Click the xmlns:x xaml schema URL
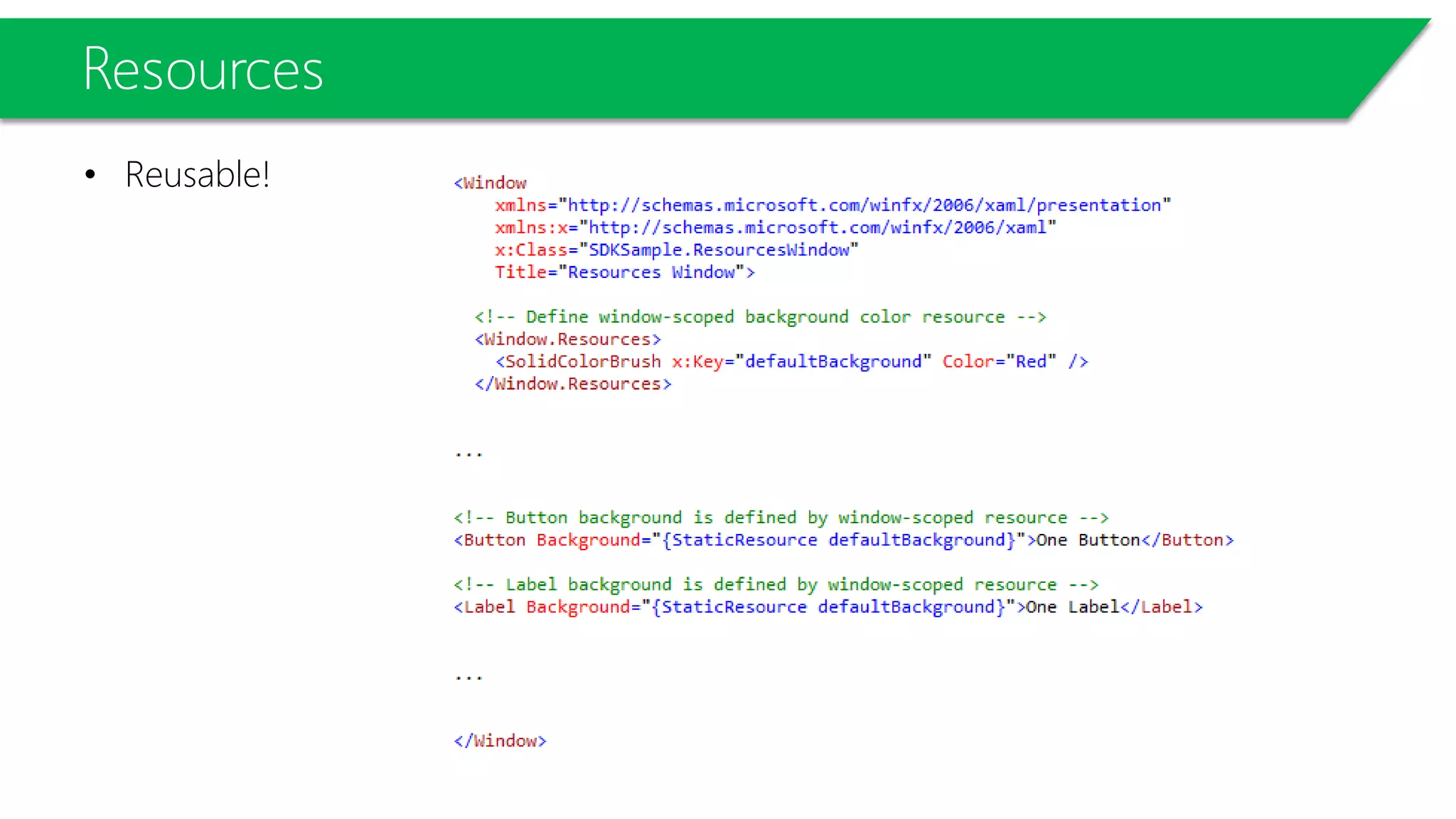The image size is (1456, 819). pyautogui.click(x=817, y=227)
